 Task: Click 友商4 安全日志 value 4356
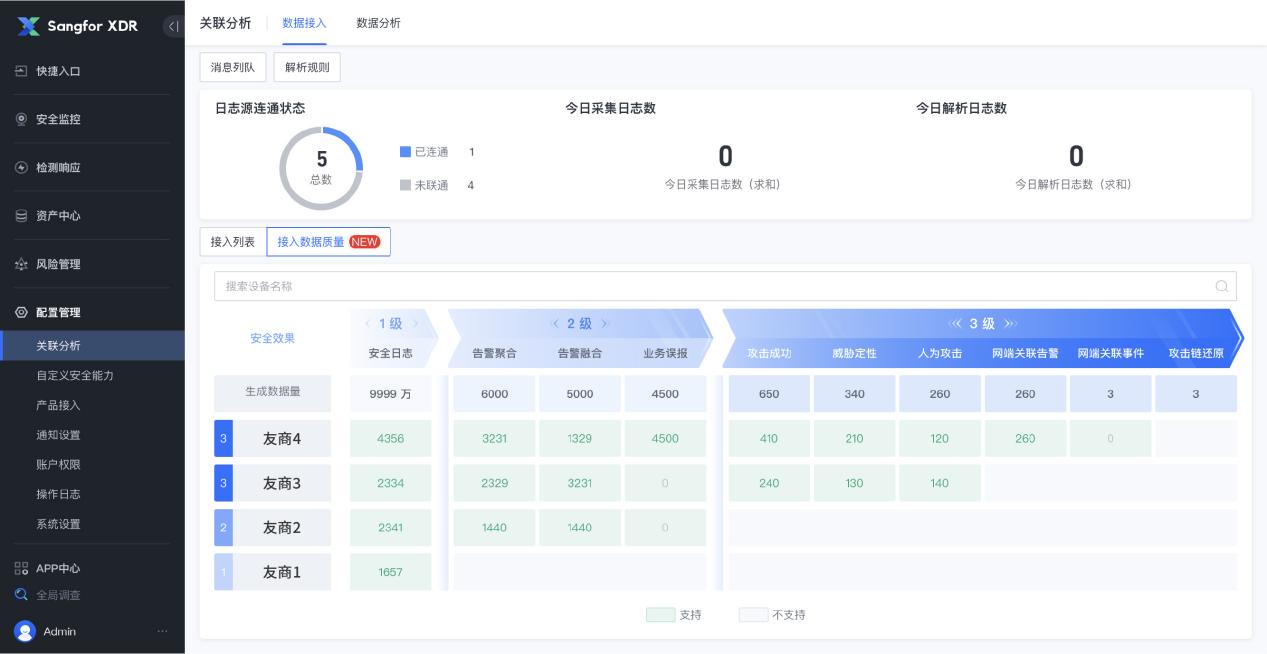(391, 439)
